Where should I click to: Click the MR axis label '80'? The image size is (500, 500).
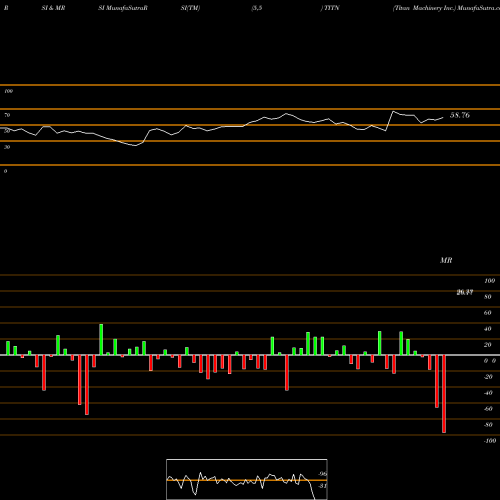tap(488, 297)
